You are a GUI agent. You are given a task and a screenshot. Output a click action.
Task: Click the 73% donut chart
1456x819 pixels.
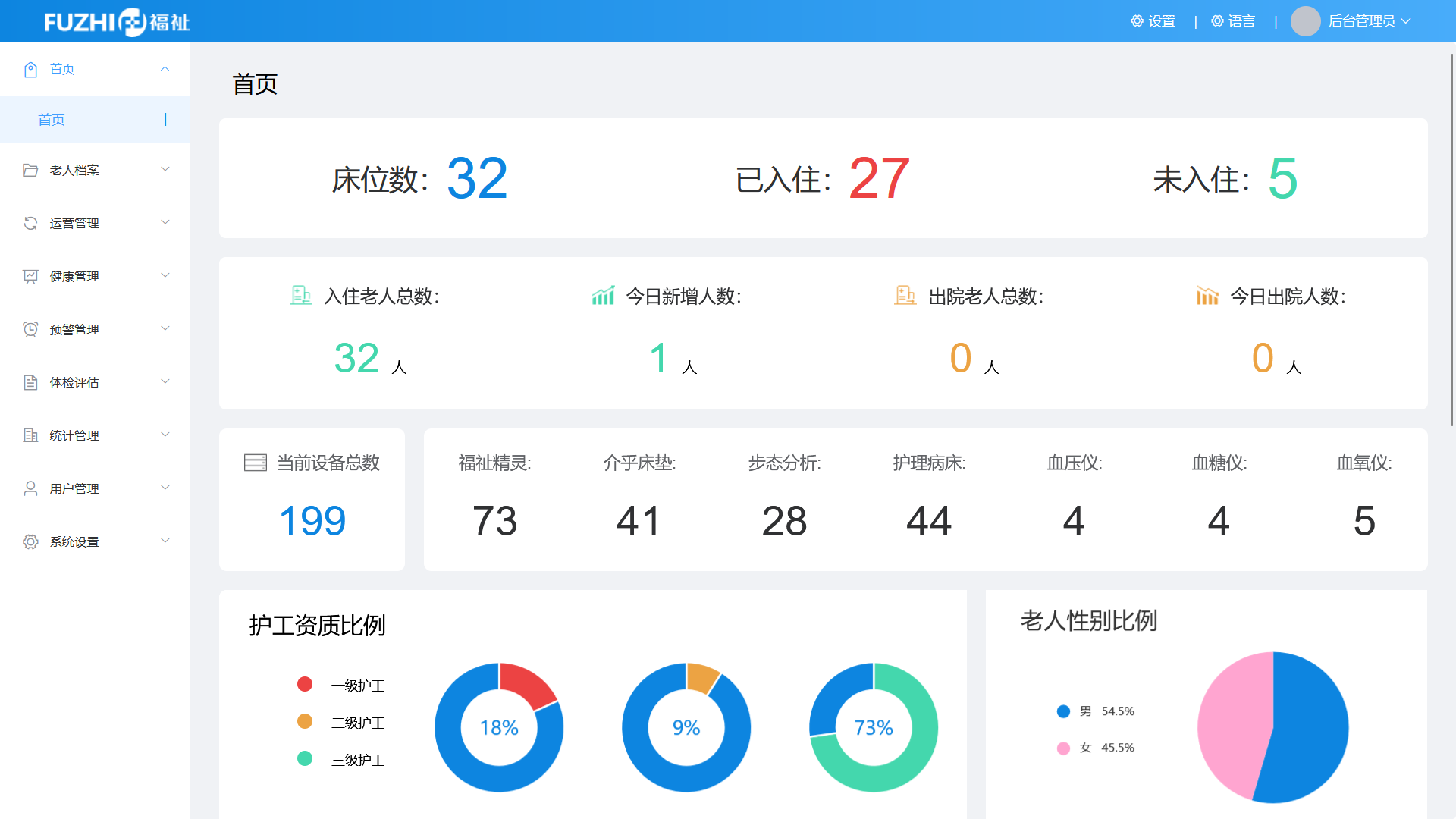click(x=874, y=727)
